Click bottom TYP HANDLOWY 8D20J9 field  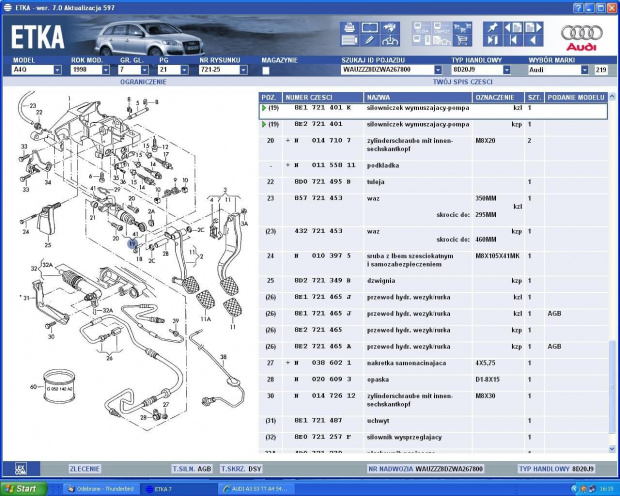click(x=556, y=469)
